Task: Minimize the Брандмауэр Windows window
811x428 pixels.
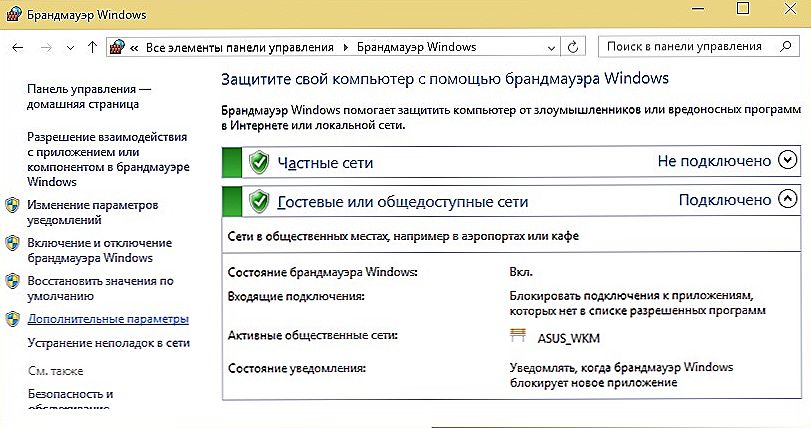Action: pos(698,9)
